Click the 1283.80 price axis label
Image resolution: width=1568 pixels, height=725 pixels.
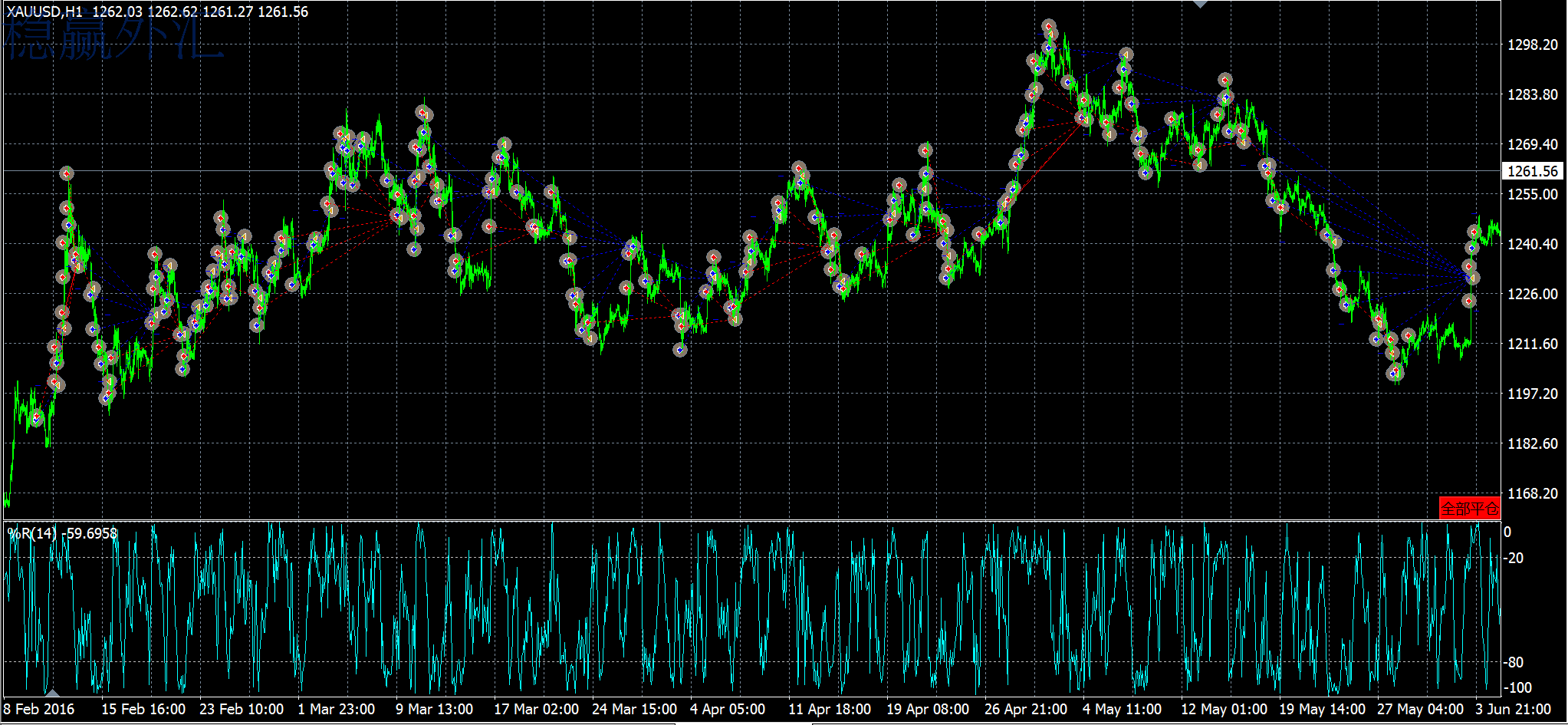pos(1533,94)
